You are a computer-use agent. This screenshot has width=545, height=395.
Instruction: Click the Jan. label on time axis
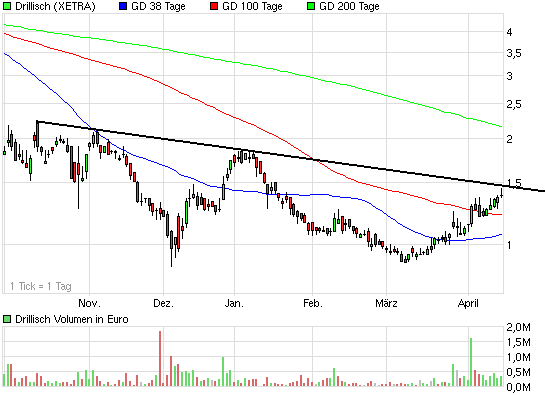[234, 303]
